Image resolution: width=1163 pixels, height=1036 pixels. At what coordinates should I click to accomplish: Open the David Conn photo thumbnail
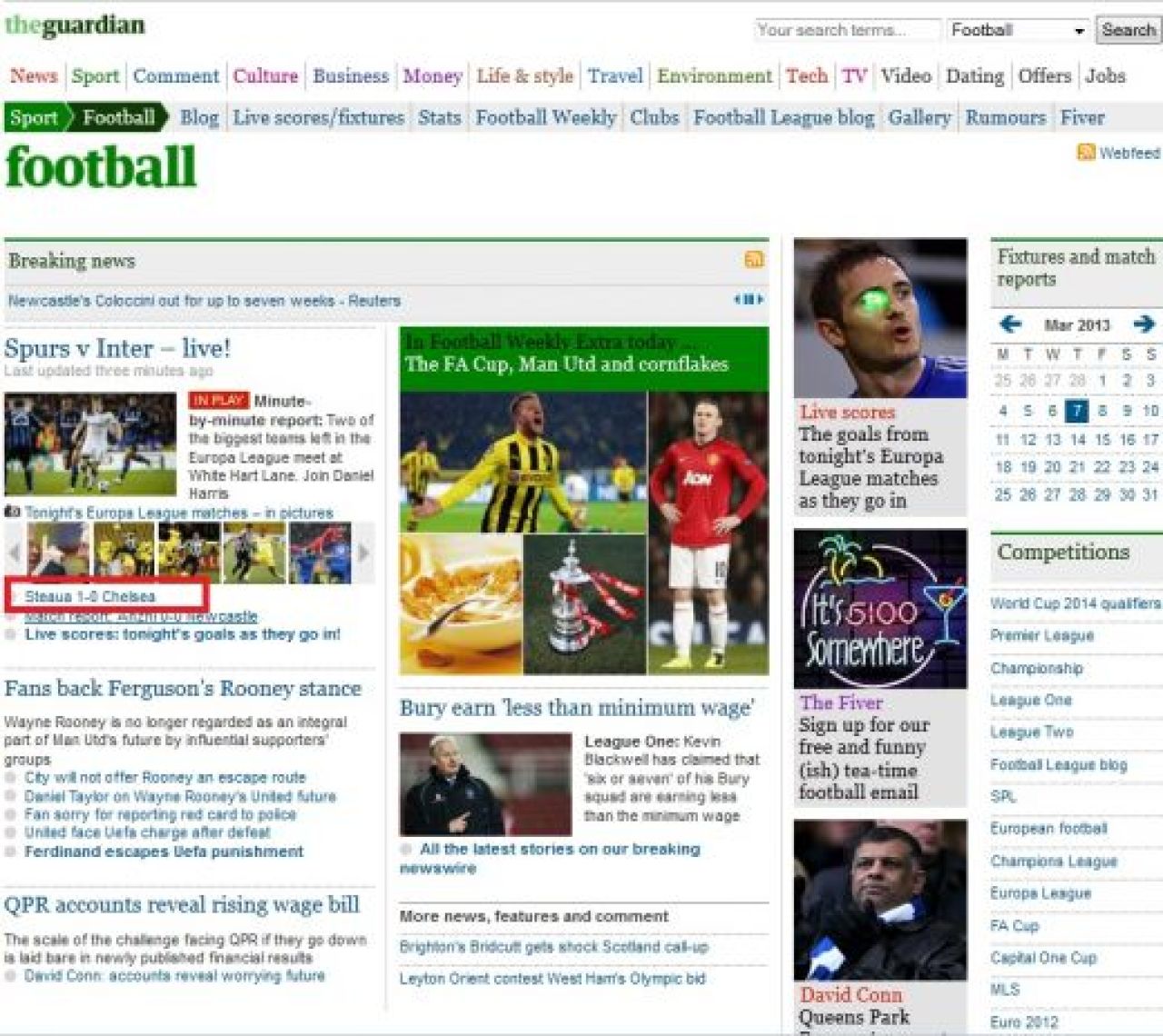pos(880,900)
